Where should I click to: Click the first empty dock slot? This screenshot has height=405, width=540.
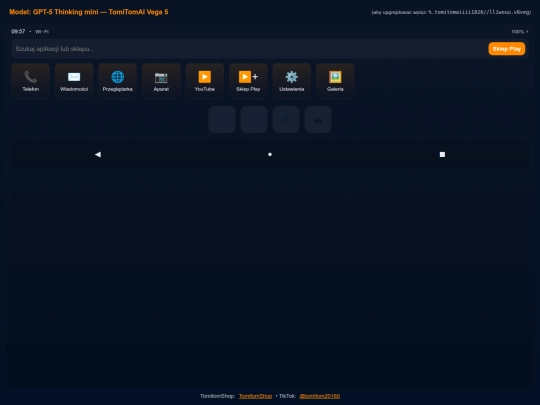point(222,120)
